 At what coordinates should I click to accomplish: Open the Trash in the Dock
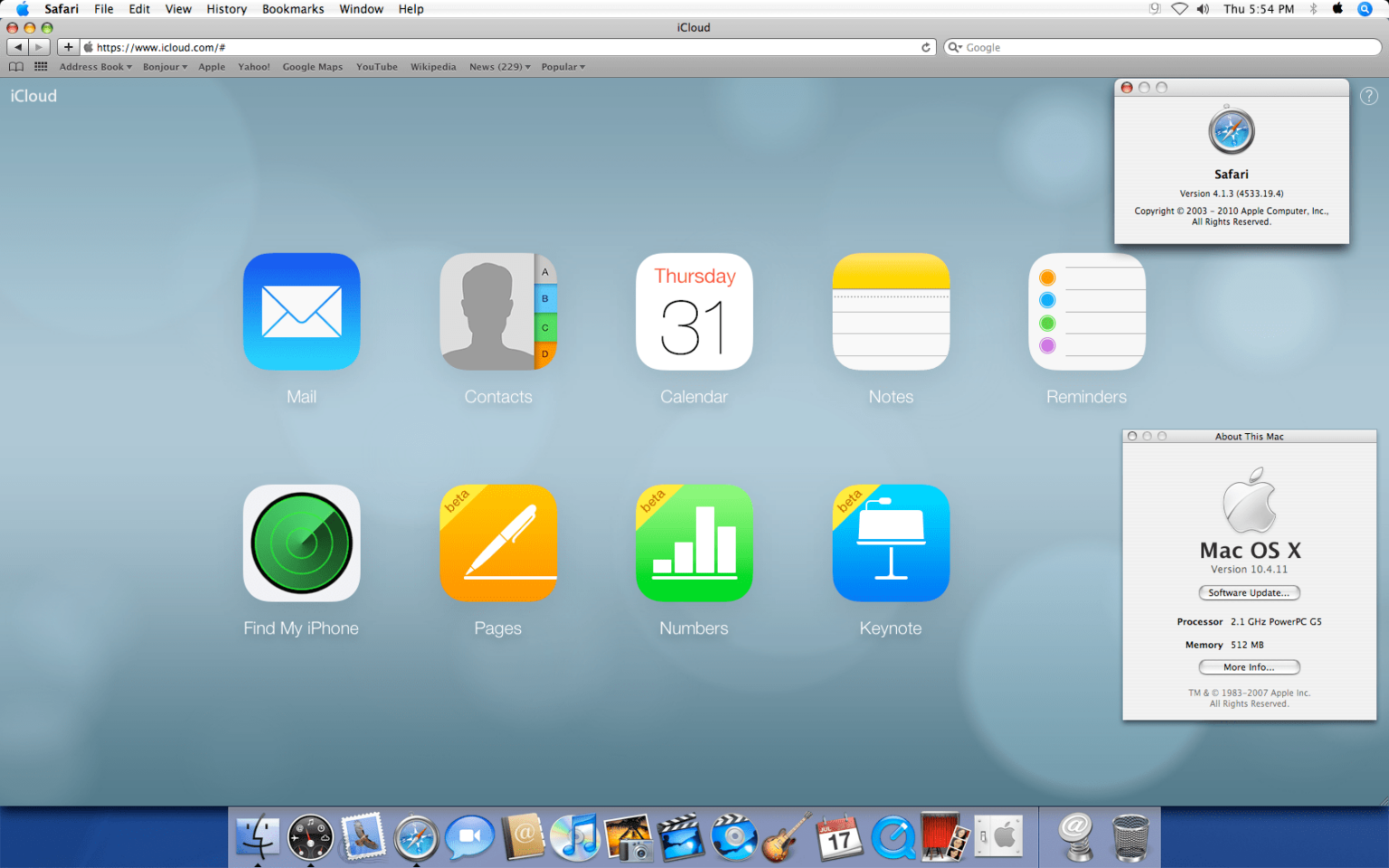point(1129,836)
